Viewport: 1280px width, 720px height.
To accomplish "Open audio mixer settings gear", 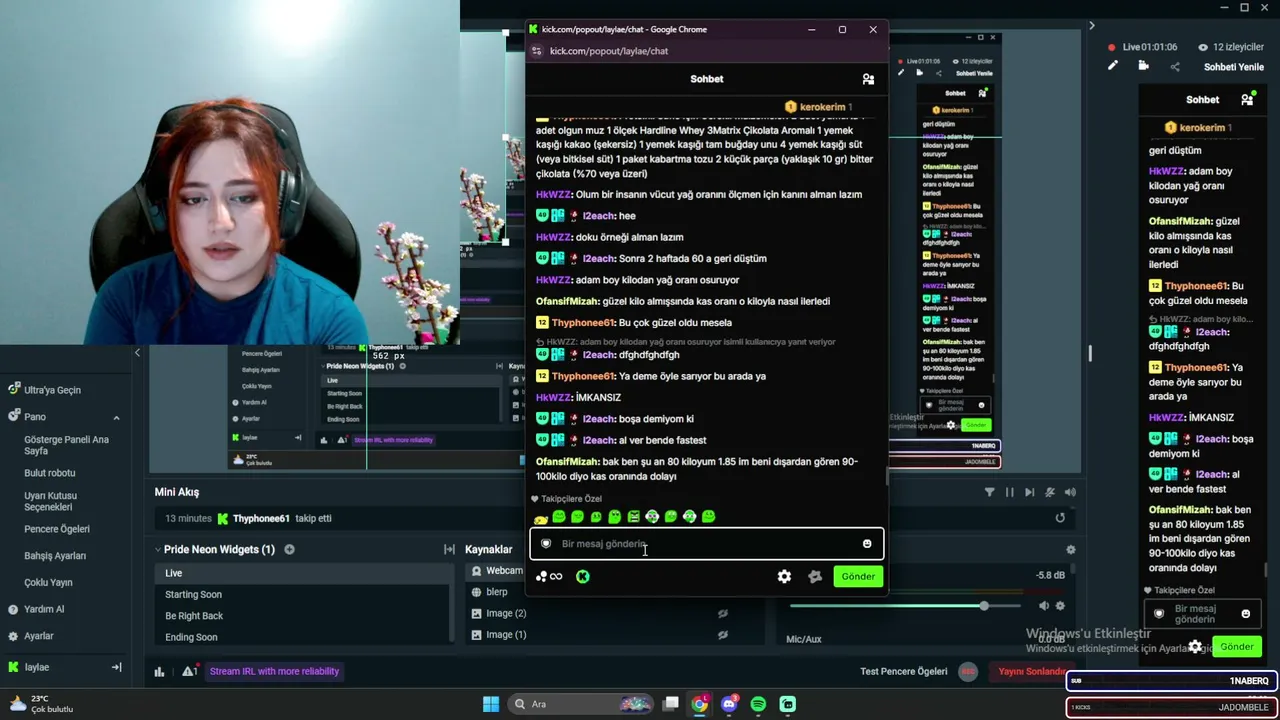I will tap(1071, 549).
